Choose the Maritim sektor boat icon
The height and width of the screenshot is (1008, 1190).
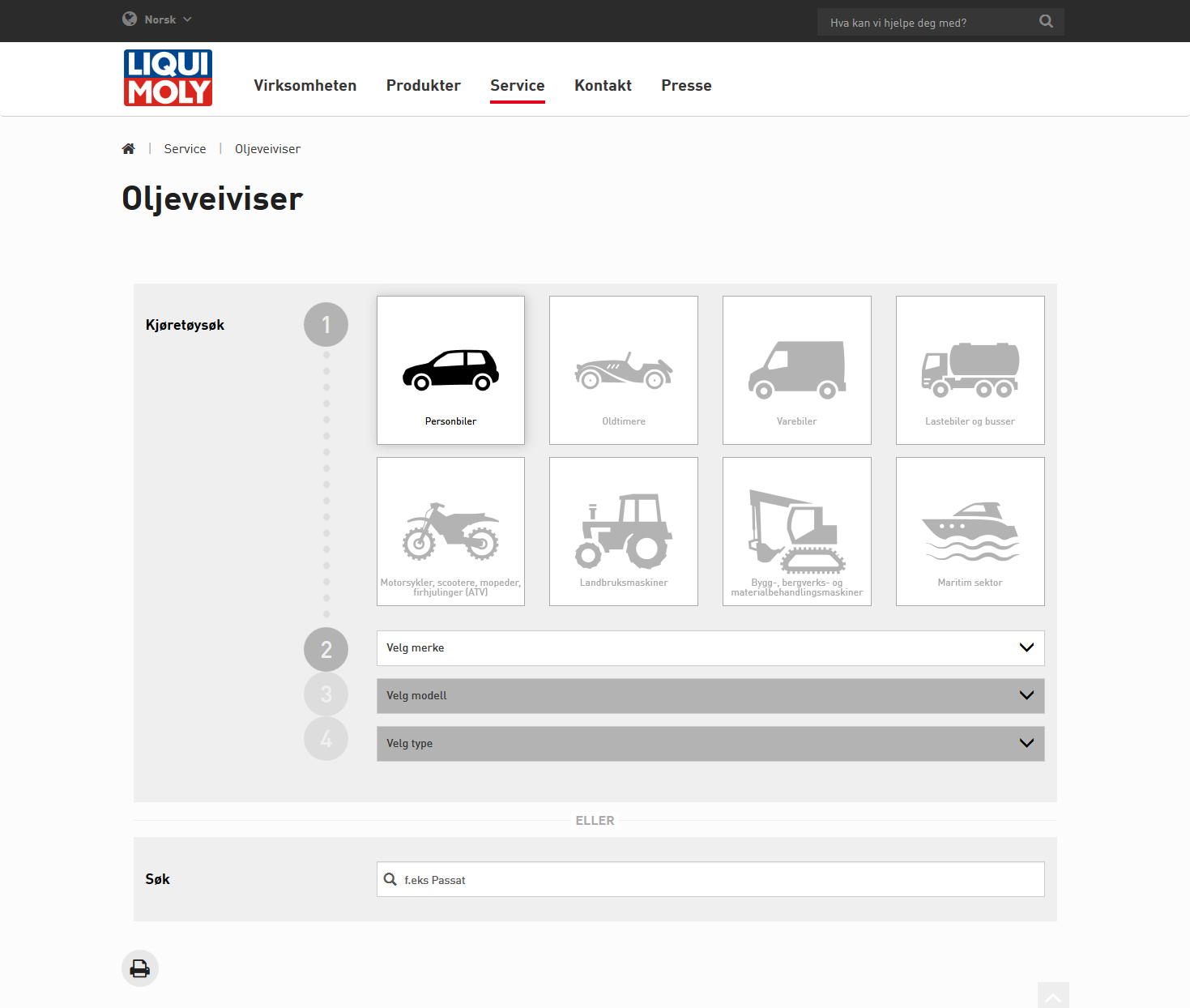[x=970, y=532]
